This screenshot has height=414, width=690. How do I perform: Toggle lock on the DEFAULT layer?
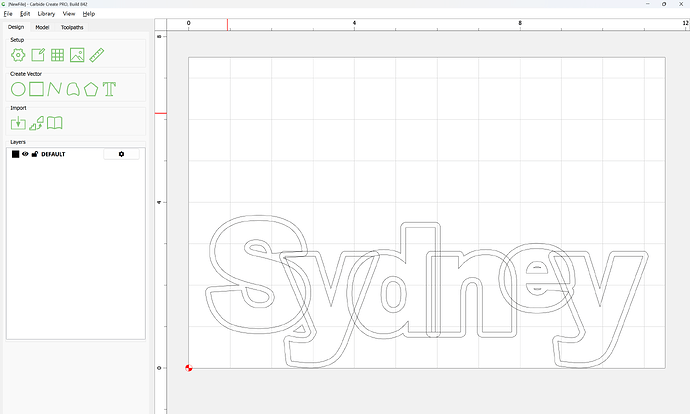coord(34,154)
